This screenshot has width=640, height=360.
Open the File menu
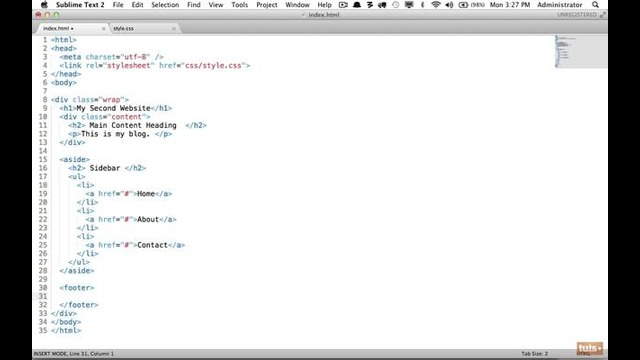pyautogui.click(x=118, y=5)
